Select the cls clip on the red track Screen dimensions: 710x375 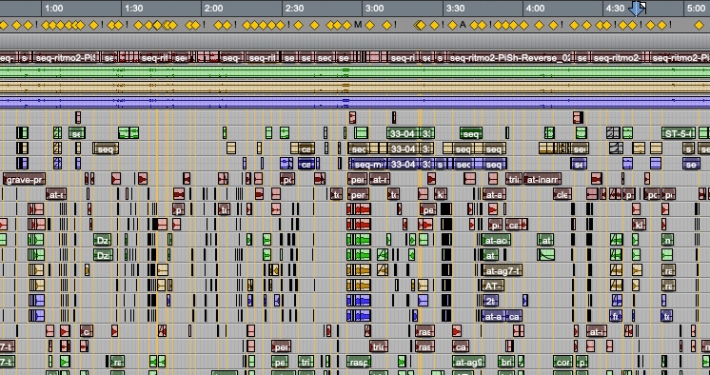562,194
